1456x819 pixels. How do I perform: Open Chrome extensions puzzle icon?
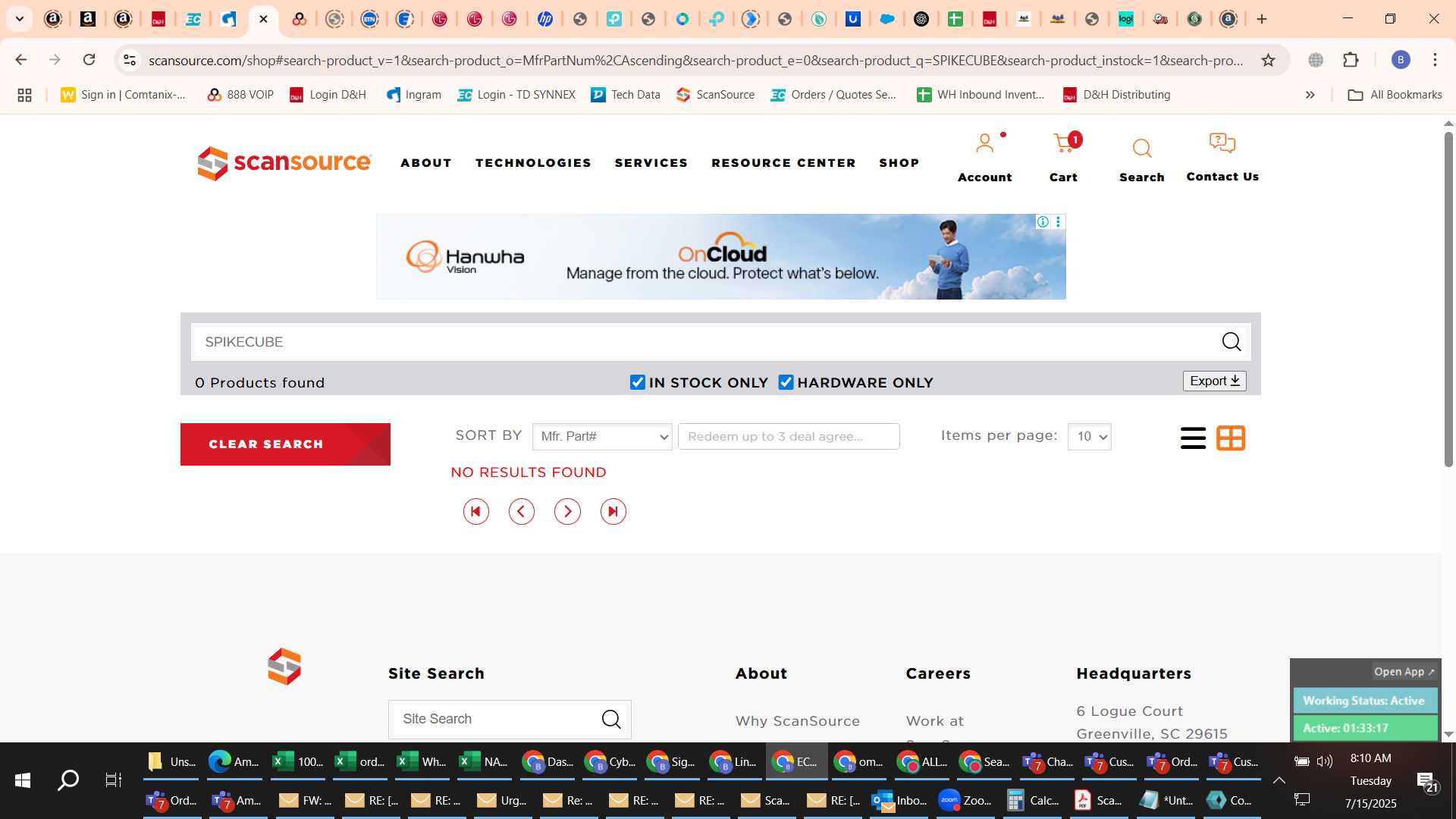point(1351,60)
